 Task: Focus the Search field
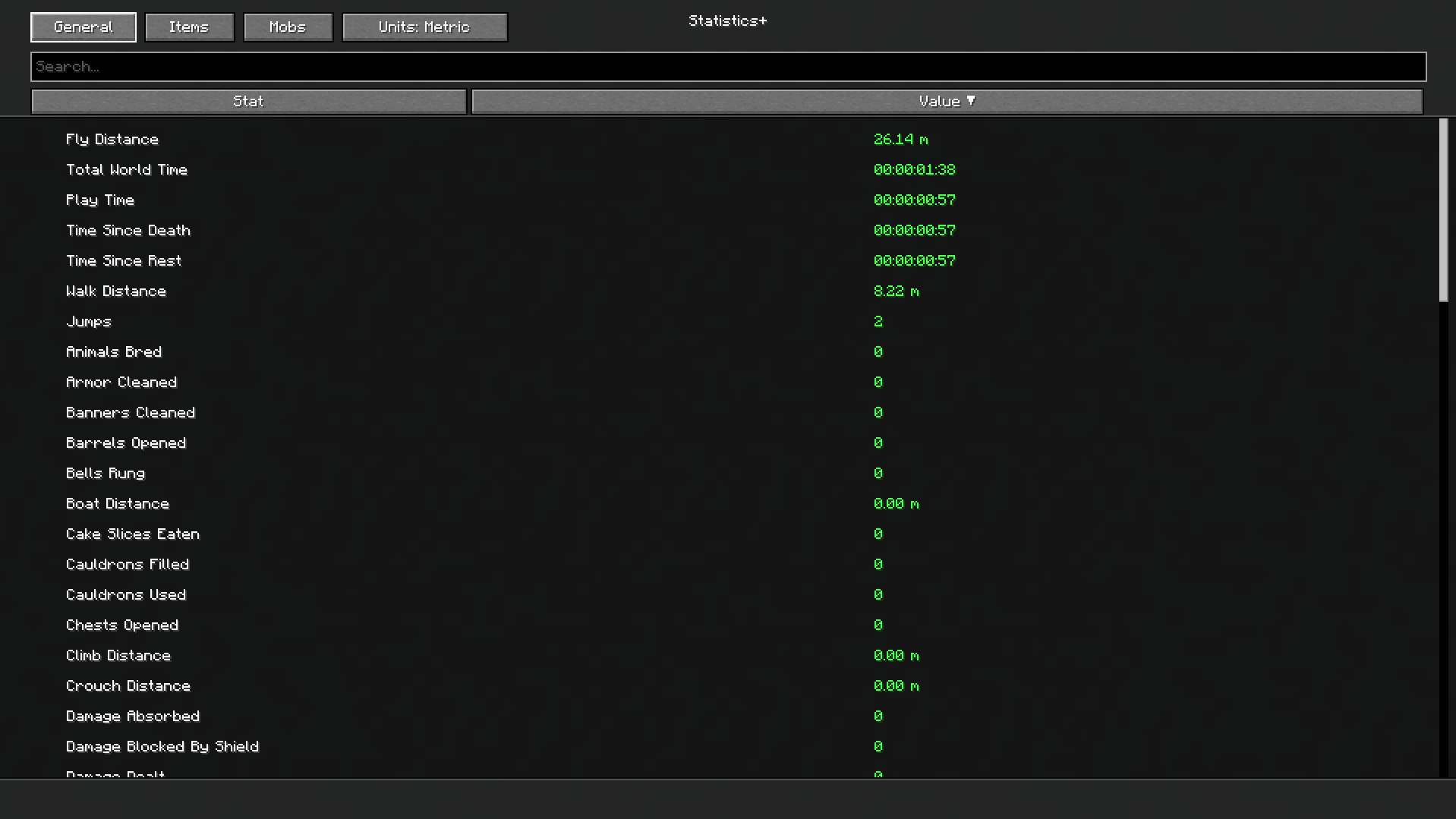point(728,67)
